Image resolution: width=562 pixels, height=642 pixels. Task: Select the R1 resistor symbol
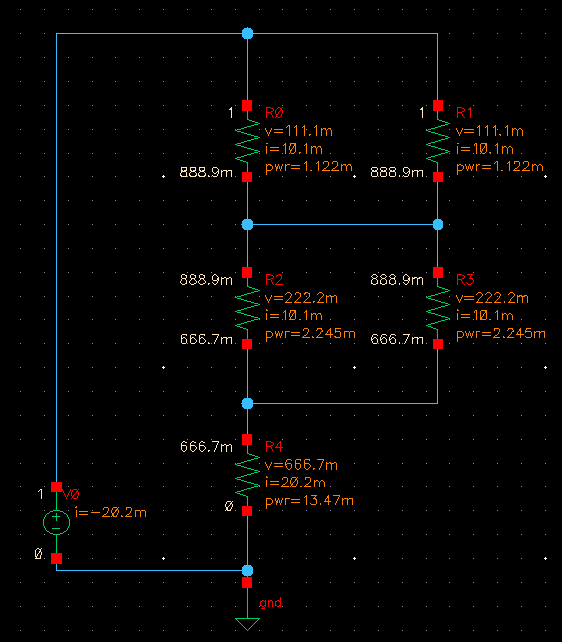tap(438, 141)
